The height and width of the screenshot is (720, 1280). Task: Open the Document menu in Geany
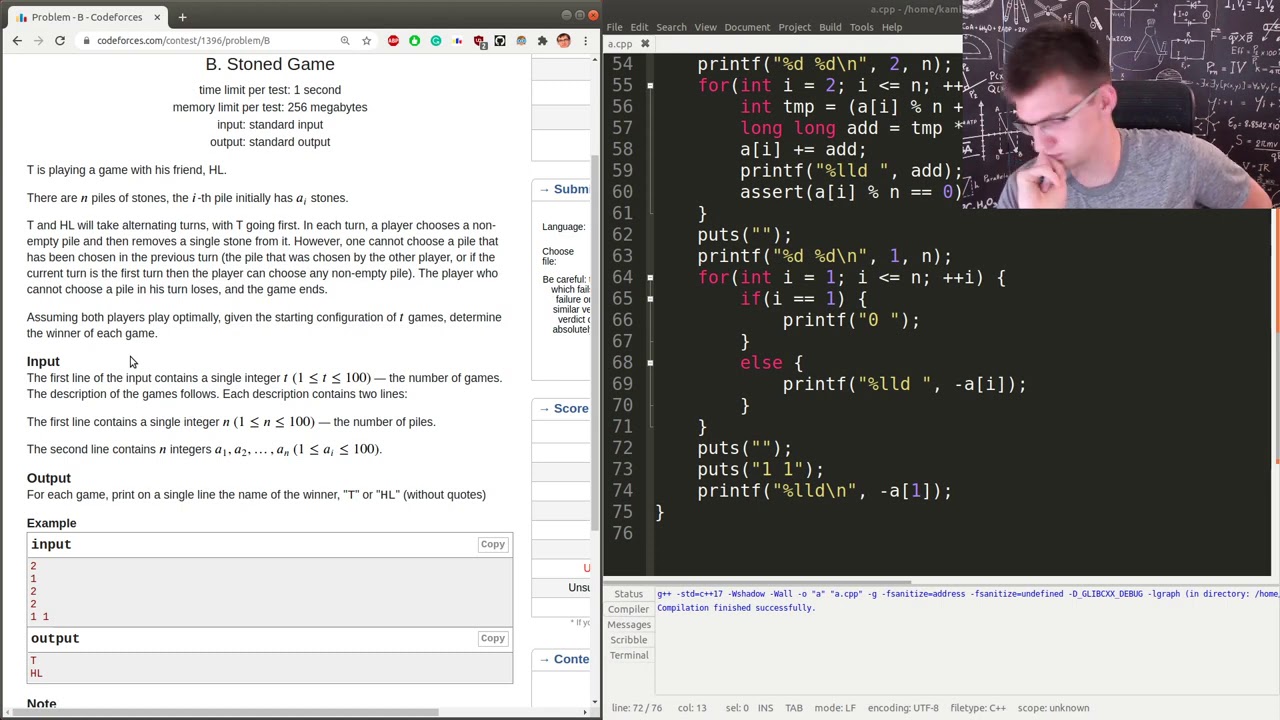pos(747,27)
